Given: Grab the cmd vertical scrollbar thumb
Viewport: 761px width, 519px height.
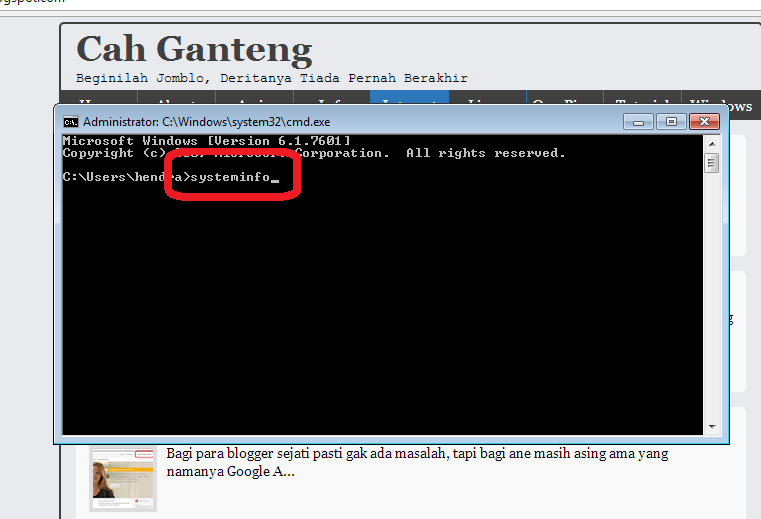Looking at the screenshot, I should pyautogui.click(x=712, y=163).
